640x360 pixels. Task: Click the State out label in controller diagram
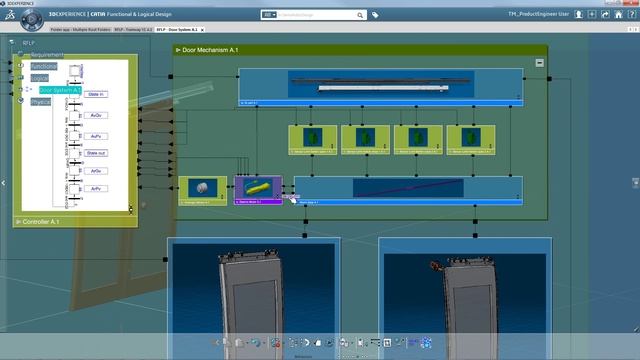pos(96,153)
